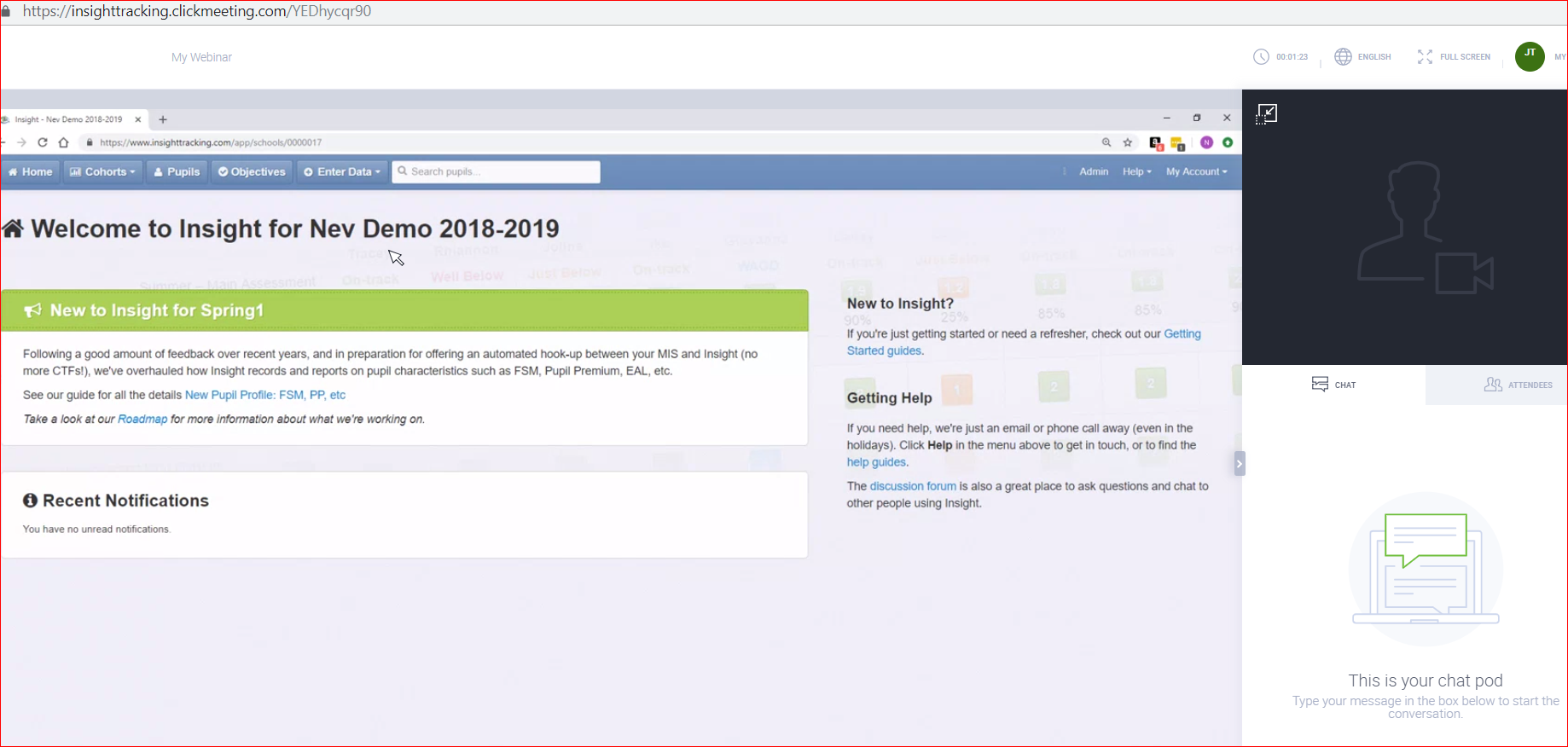Open the purple N browser profile
The image size is (1568, 747).
click(1206, 142)
